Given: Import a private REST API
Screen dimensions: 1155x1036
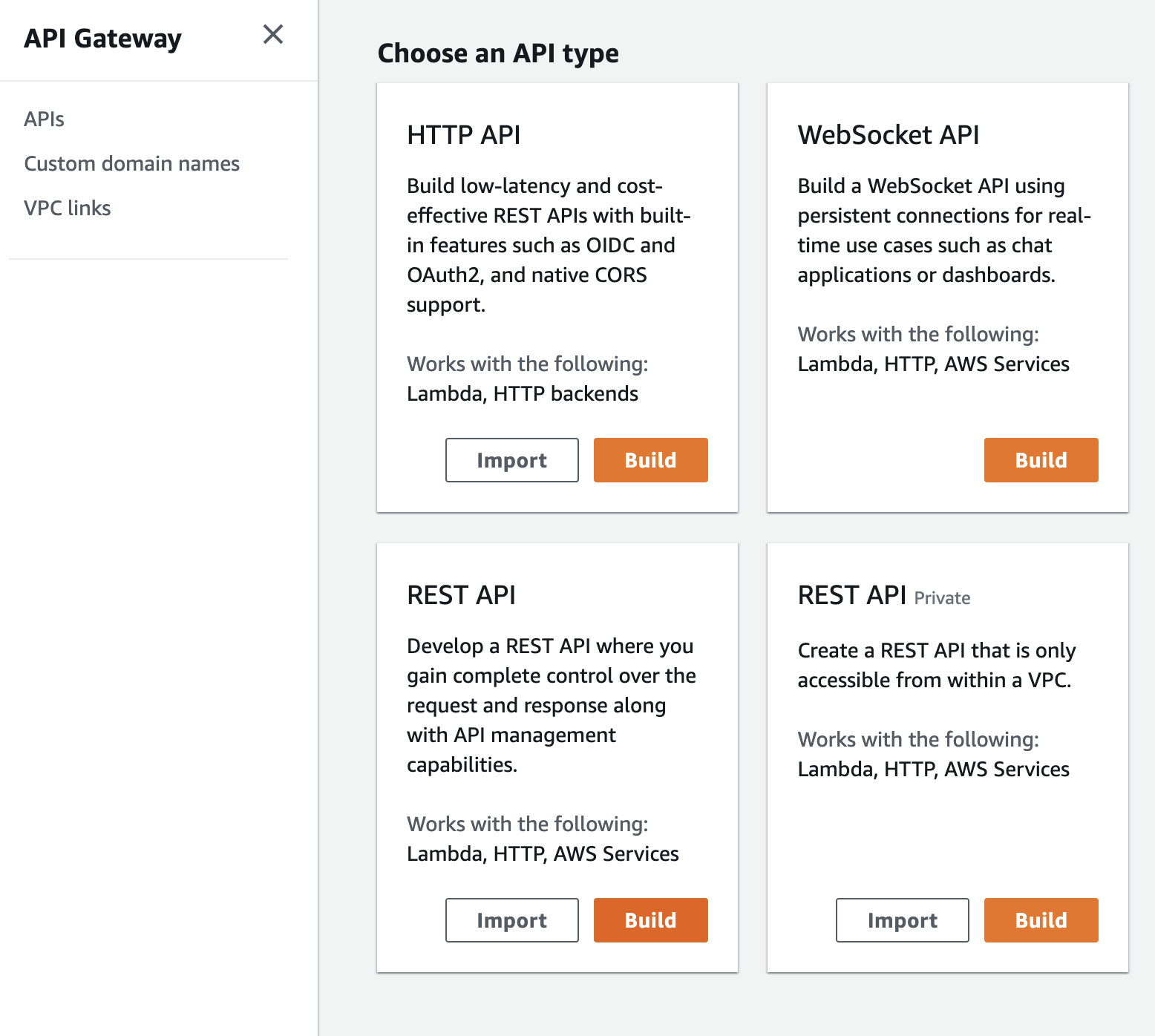Looking at the screenshot, I should click(x=902, y=920).
